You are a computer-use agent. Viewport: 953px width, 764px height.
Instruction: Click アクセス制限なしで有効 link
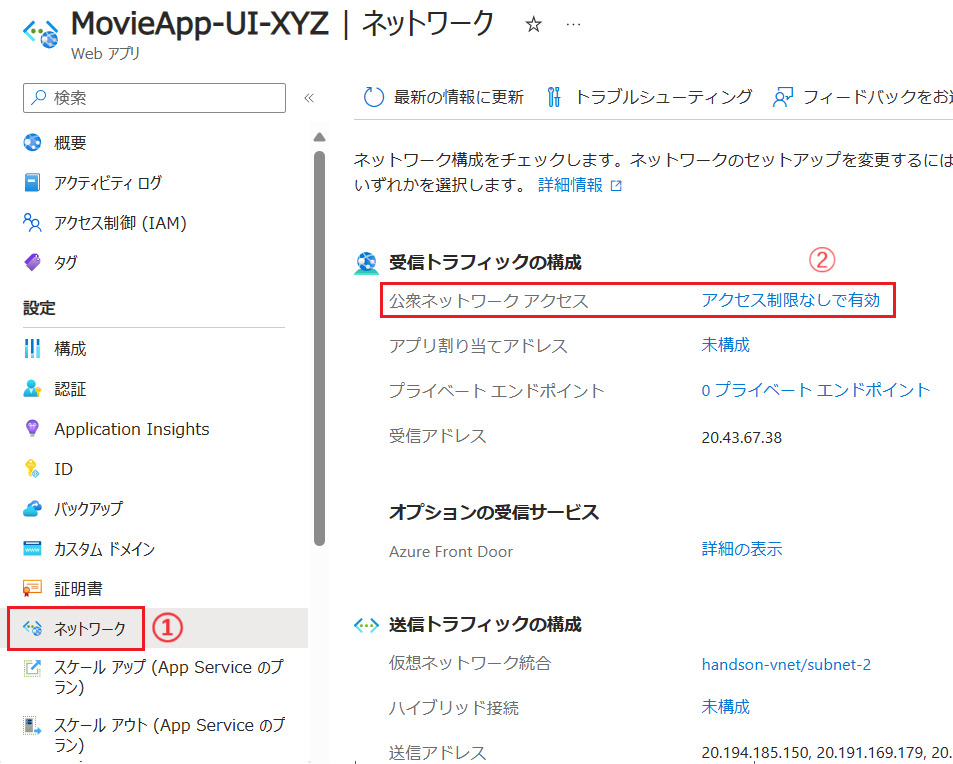click(790, 300)
